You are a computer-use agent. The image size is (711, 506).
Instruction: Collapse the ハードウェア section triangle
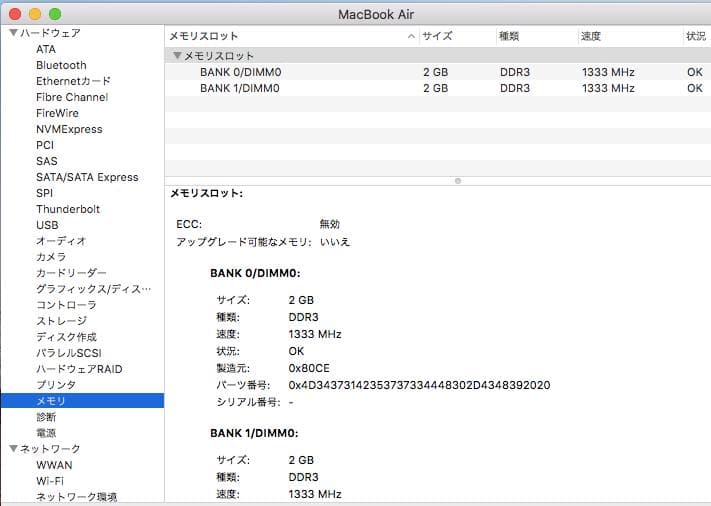[14, 33]
